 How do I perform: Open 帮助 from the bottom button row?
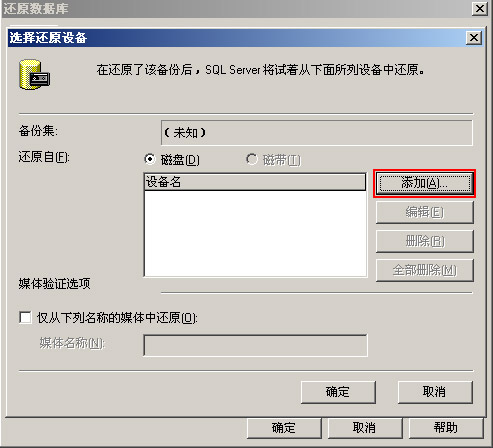tap(446, 428)
